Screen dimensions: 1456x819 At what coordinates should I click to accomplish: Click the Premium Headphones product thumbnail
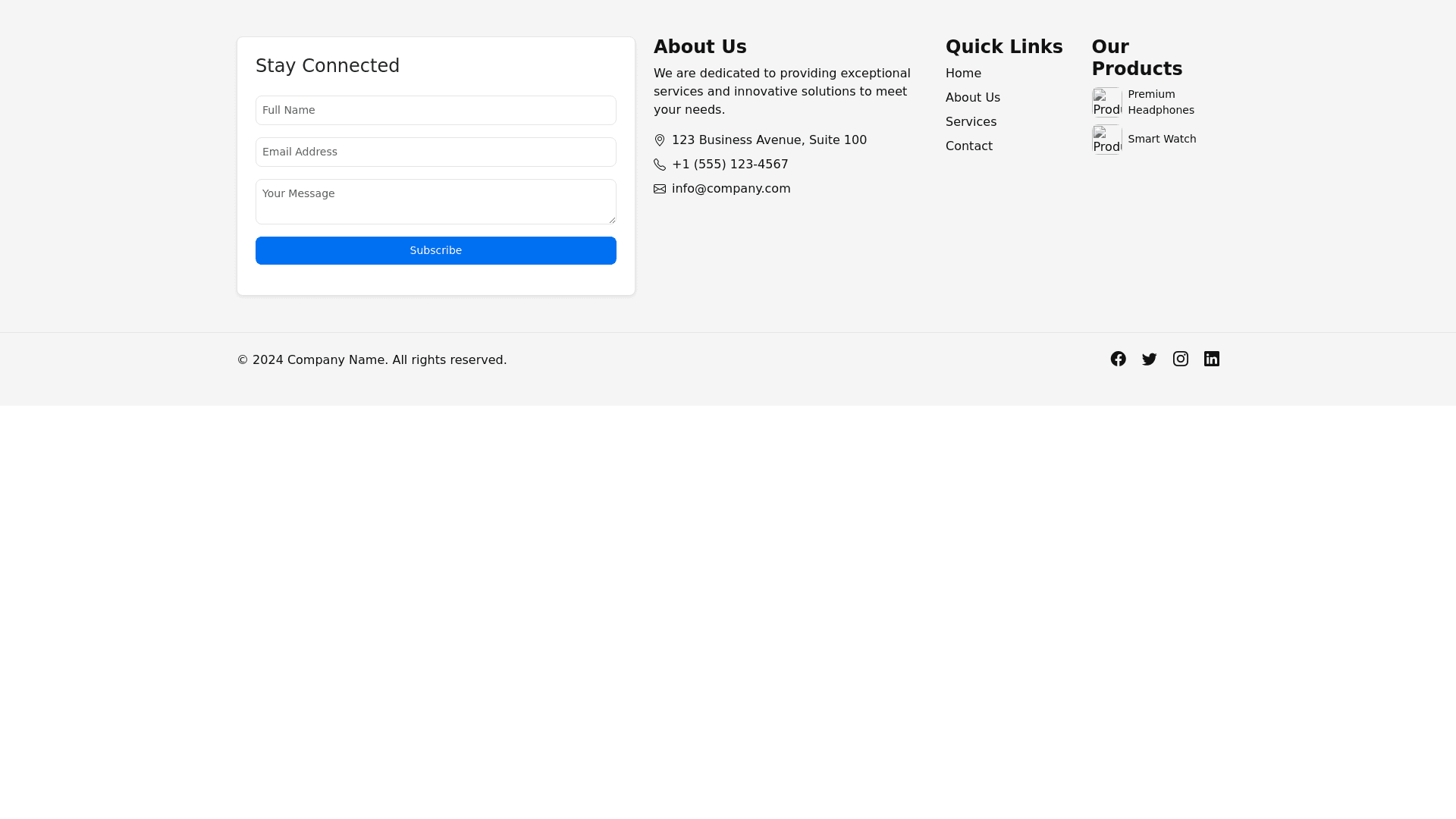(1106, 102)
